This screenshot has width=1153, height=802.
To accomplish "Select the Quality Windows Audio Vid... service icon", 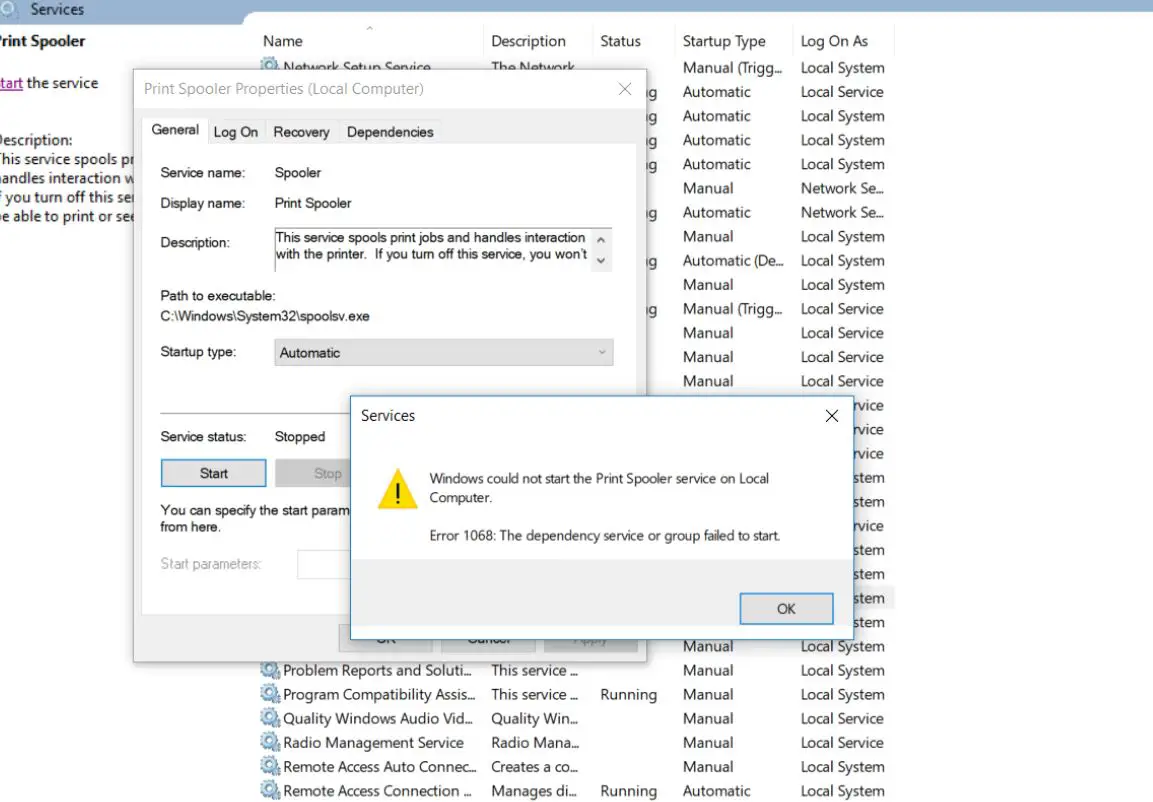I will (270, 718).
